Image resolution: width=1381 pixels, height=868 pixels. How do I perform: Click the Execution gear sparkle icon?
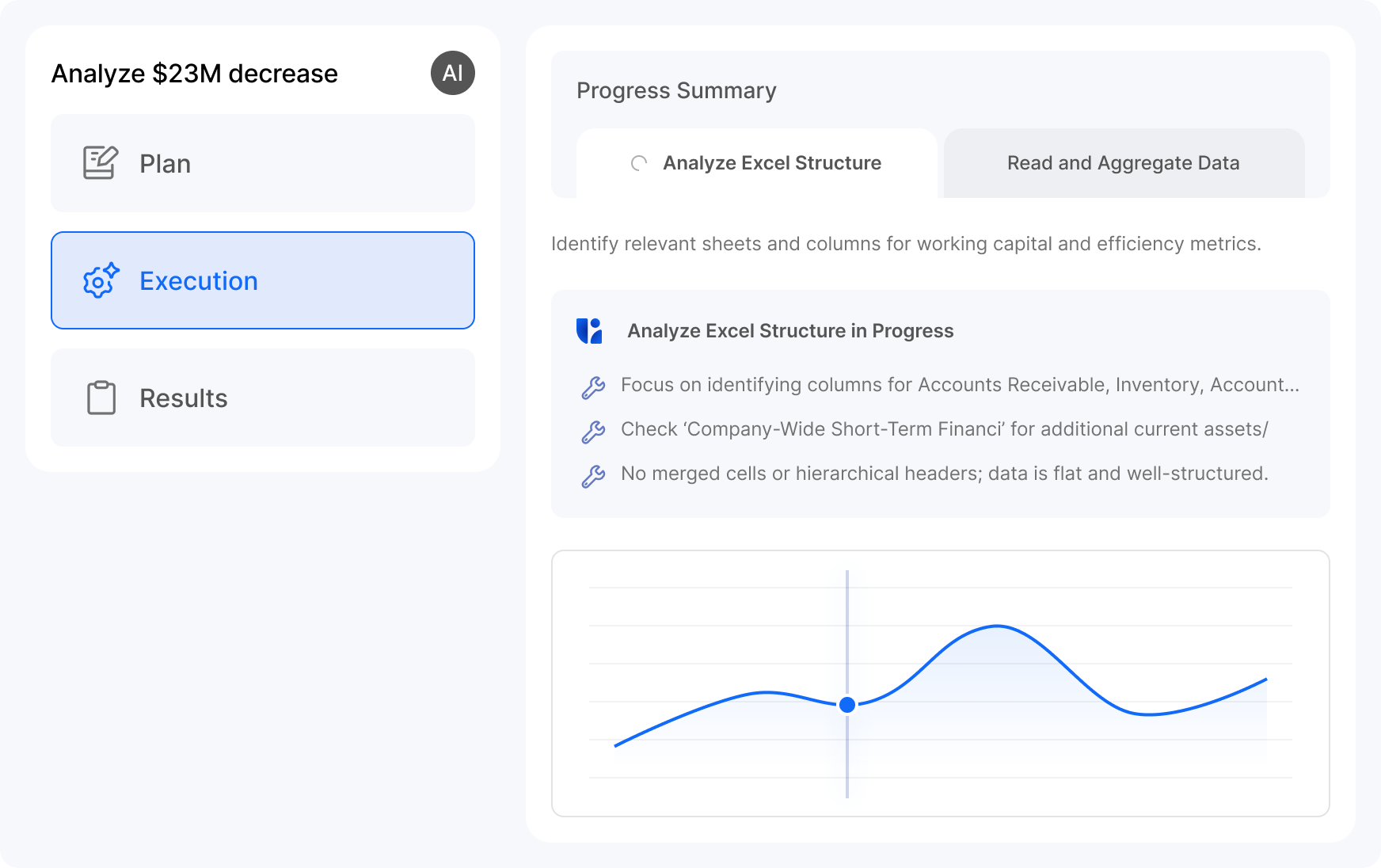(101, 280)
